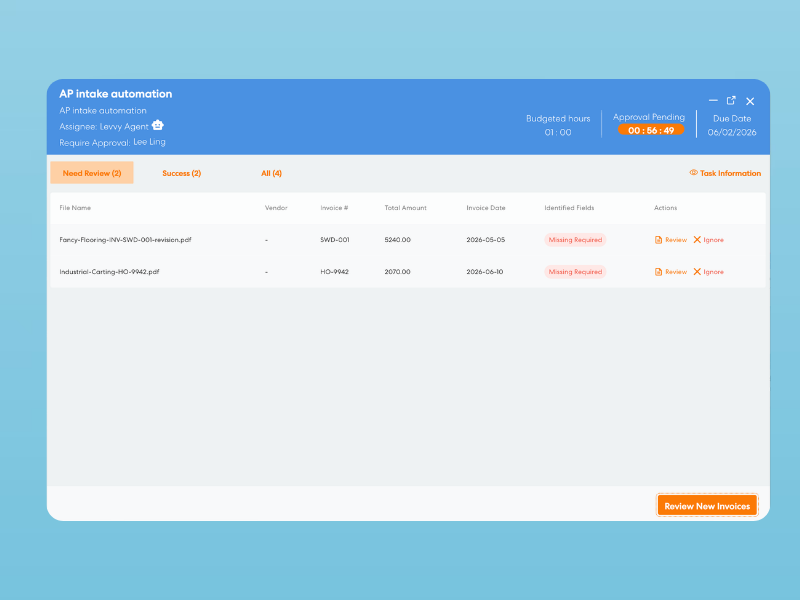Click the Review New Invoices button

pyautogui.click(x=707, y=506)
